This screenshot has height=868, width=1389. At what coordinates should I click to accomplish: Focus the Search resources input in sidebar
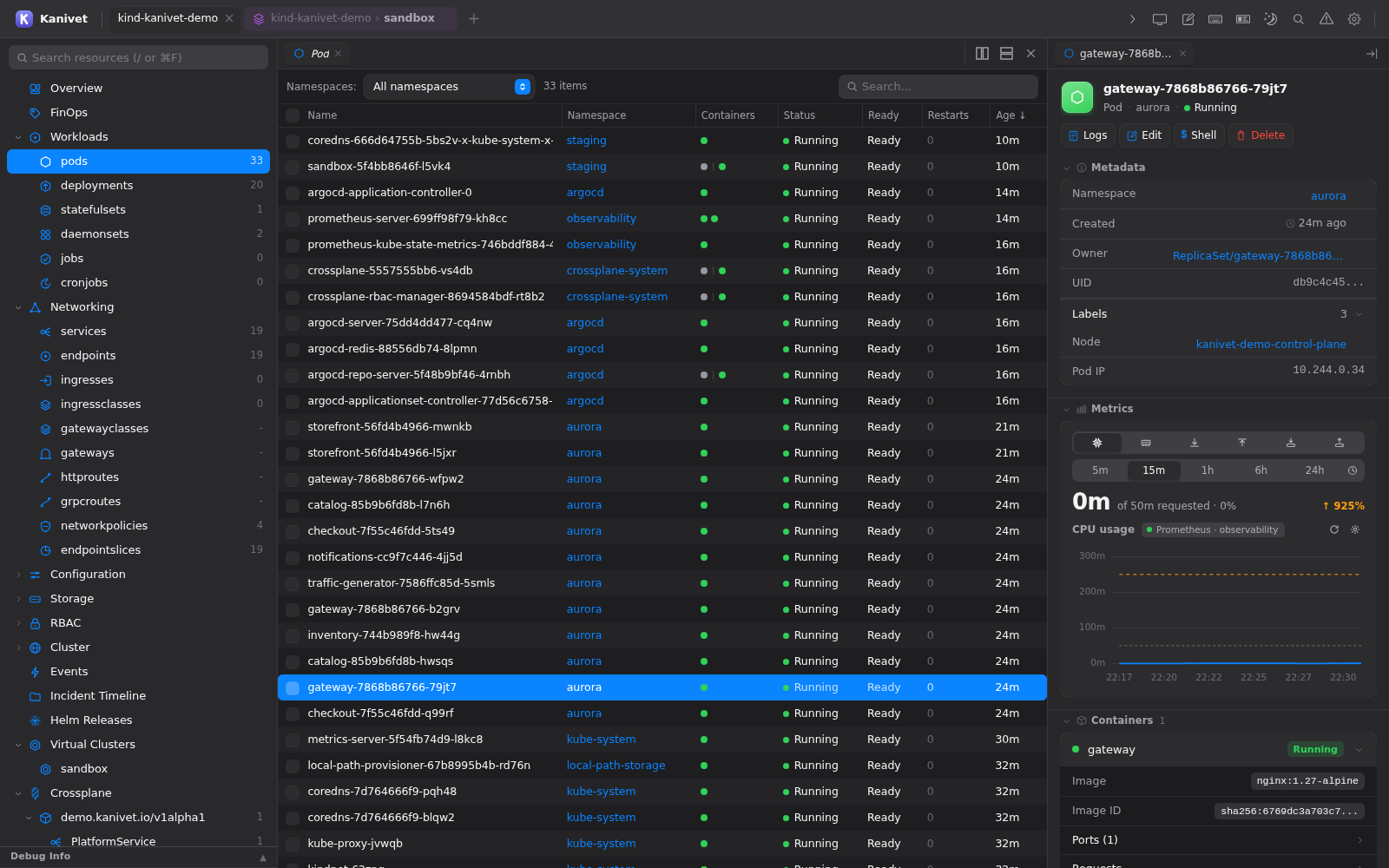coord(139,57)
